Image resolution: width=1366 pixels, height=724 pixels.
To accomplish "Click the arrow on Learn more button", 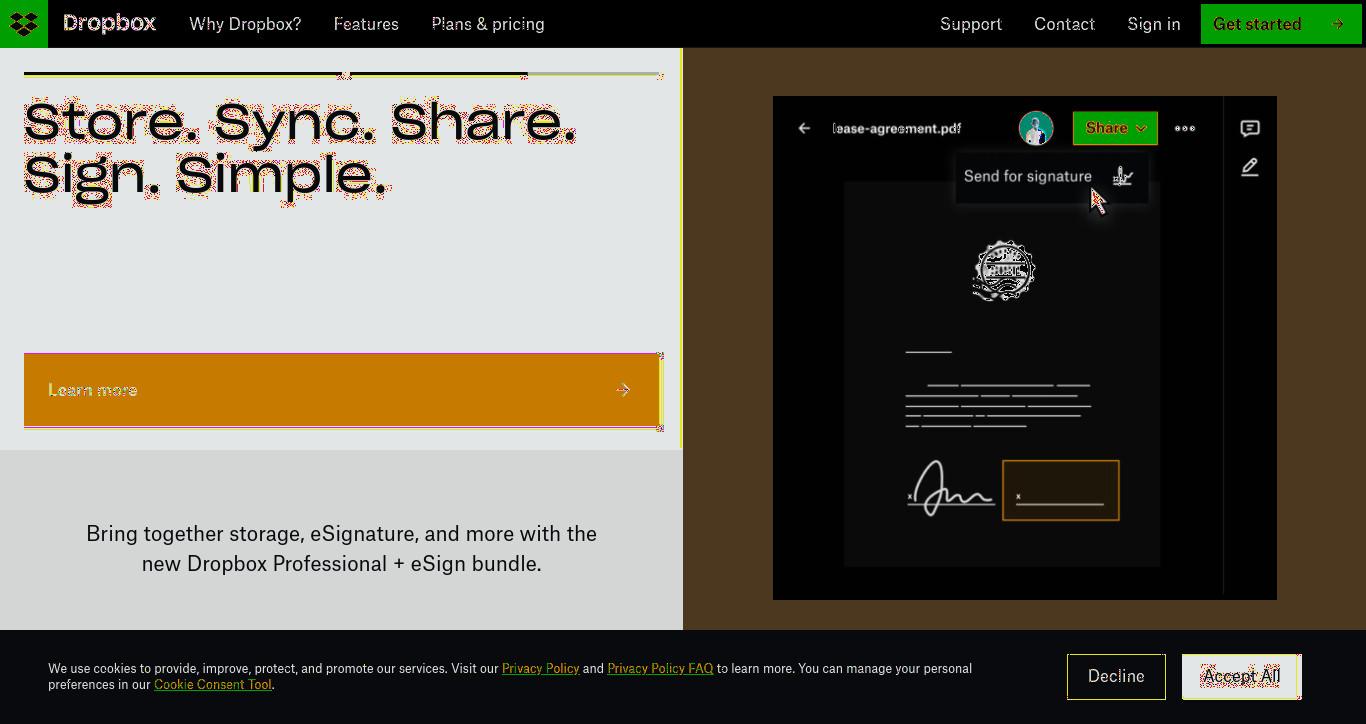I will 623,390.
